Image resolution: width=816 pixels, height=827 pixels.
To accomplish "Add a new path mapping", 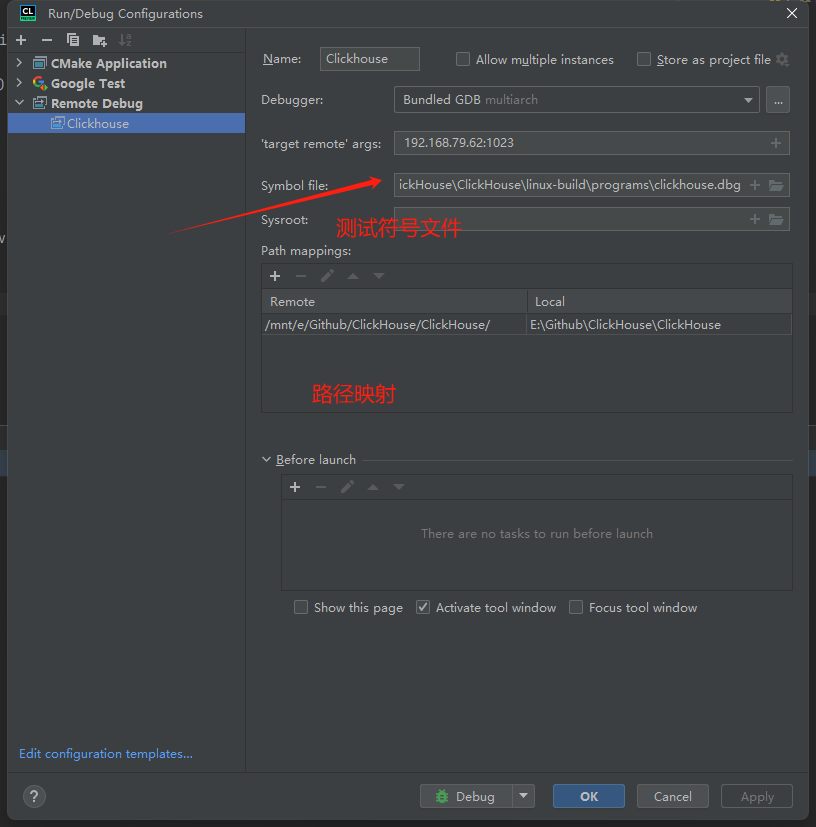I will (275, 276).
